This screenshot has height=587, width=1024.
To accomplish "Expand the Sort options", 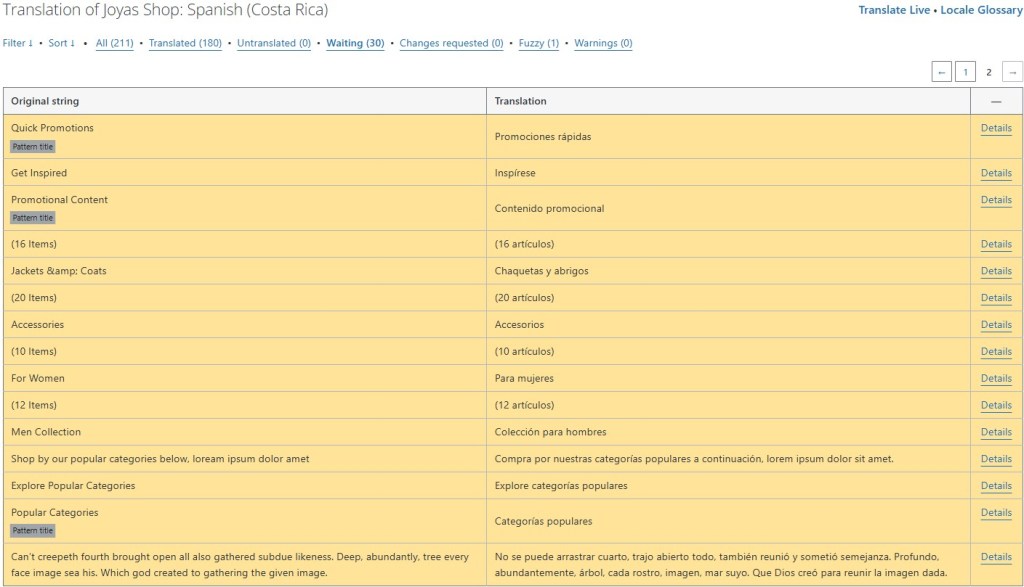I will [62, 44].
